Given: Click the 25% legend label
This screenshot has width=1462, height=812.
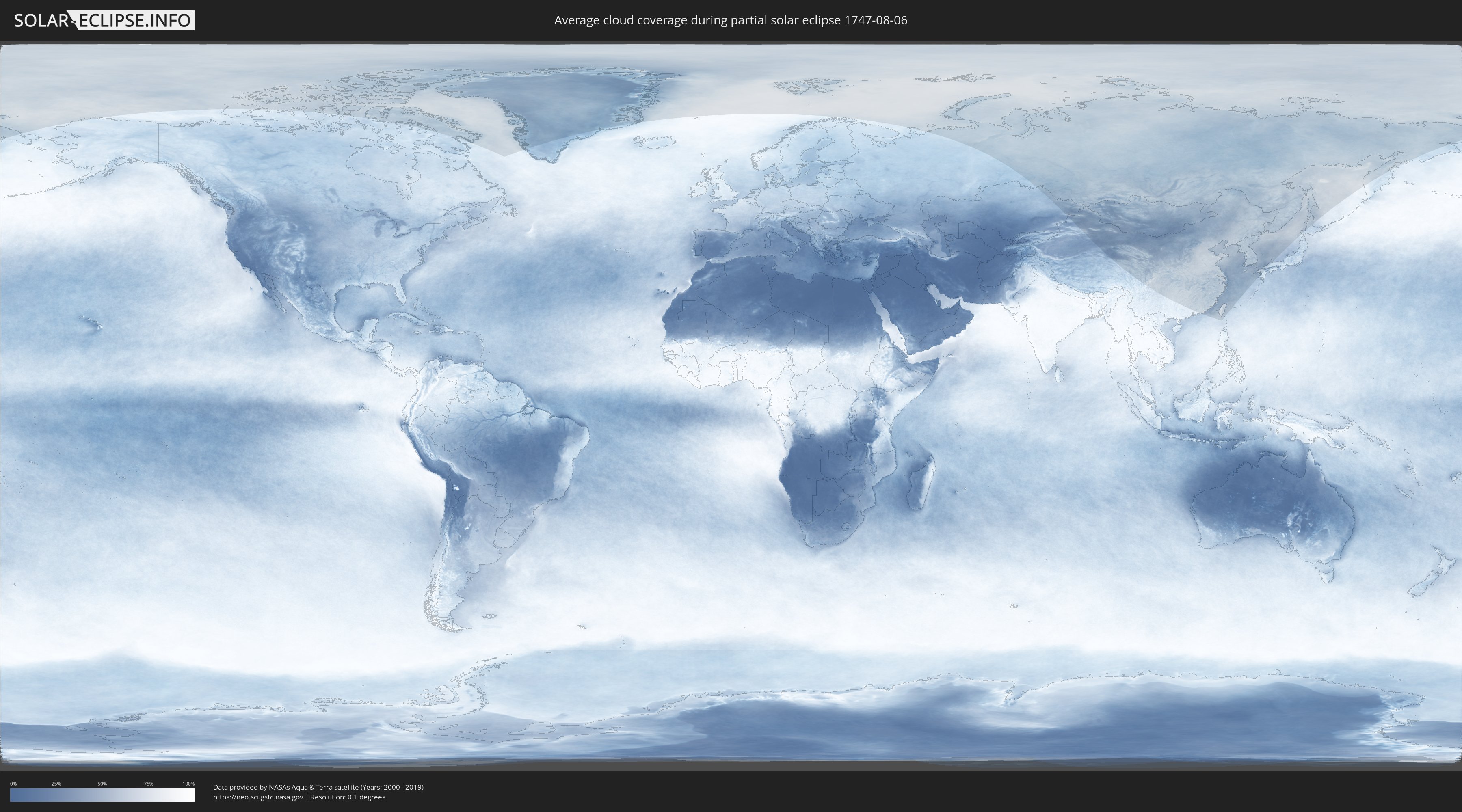Looking at the screenshot, I should point(56,784).
